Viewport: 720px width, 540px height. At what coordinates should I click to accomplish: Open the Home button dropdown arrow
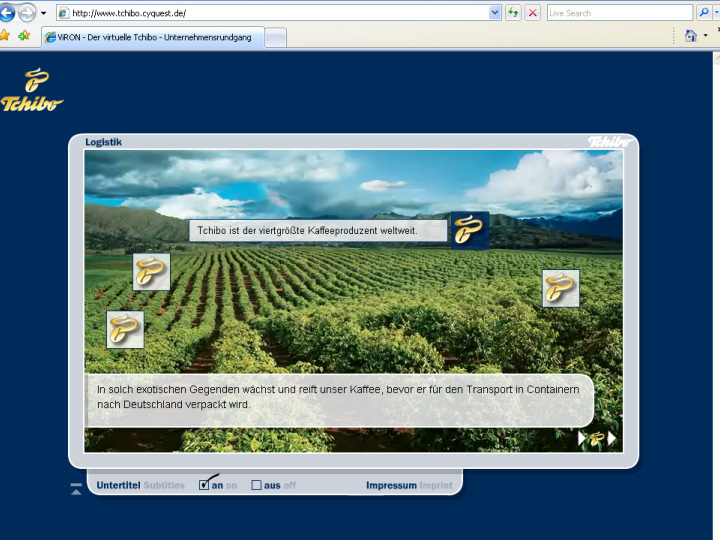click(705, 35)
